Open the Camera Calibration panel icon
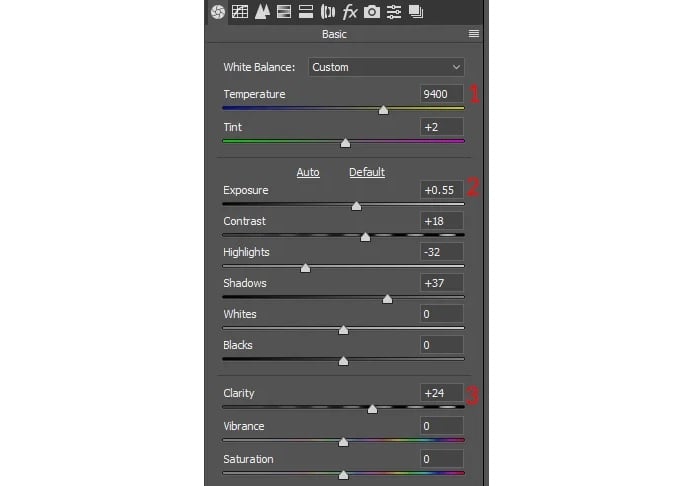The width and height of the screenshot is (700, 486). coord(371,12)
